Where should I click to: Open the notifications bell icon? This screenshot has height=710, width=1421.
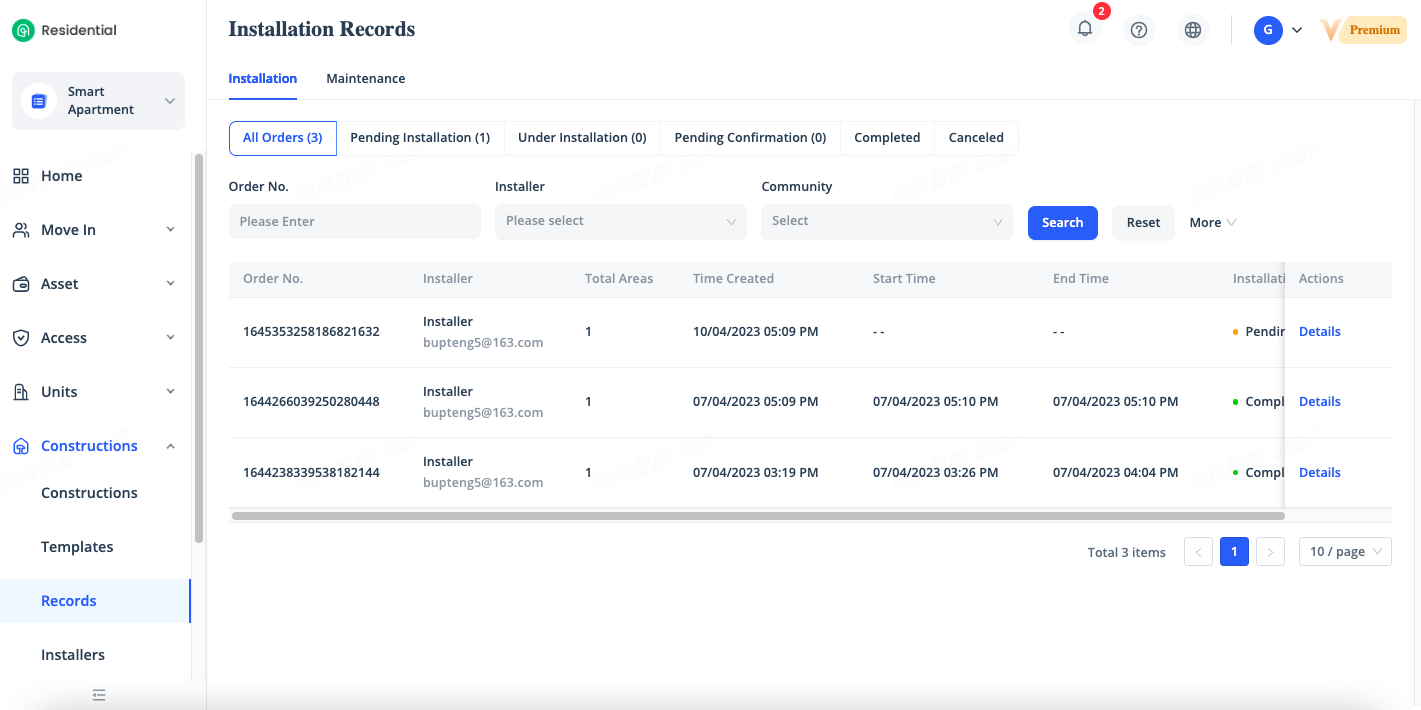(x=1084, y=30)
